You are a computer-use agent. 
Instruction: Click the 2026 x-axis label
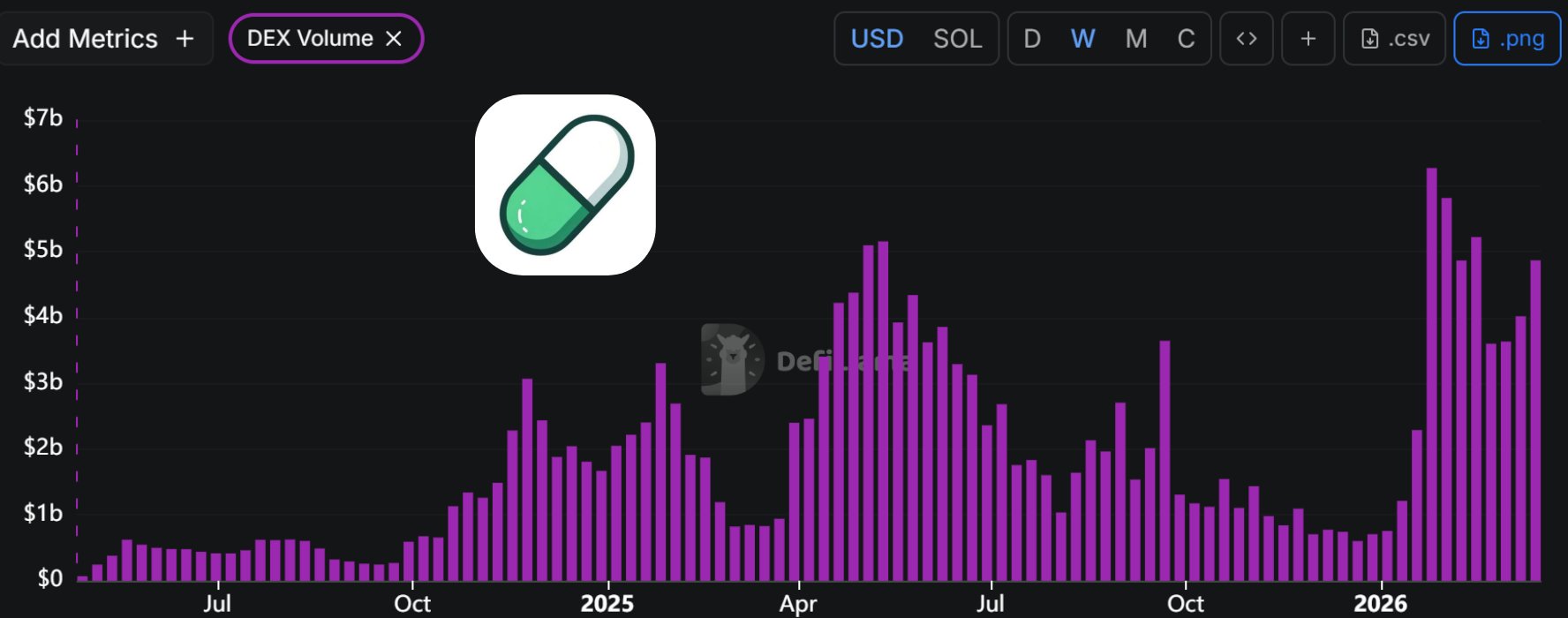1380,604
